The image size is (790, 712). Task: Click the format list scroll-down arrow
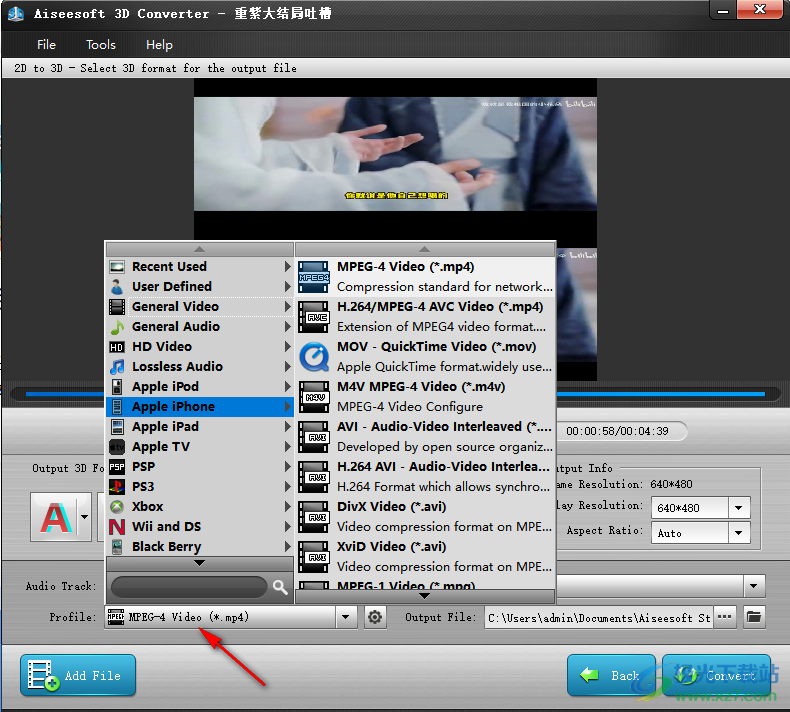[x=425, y=596]
